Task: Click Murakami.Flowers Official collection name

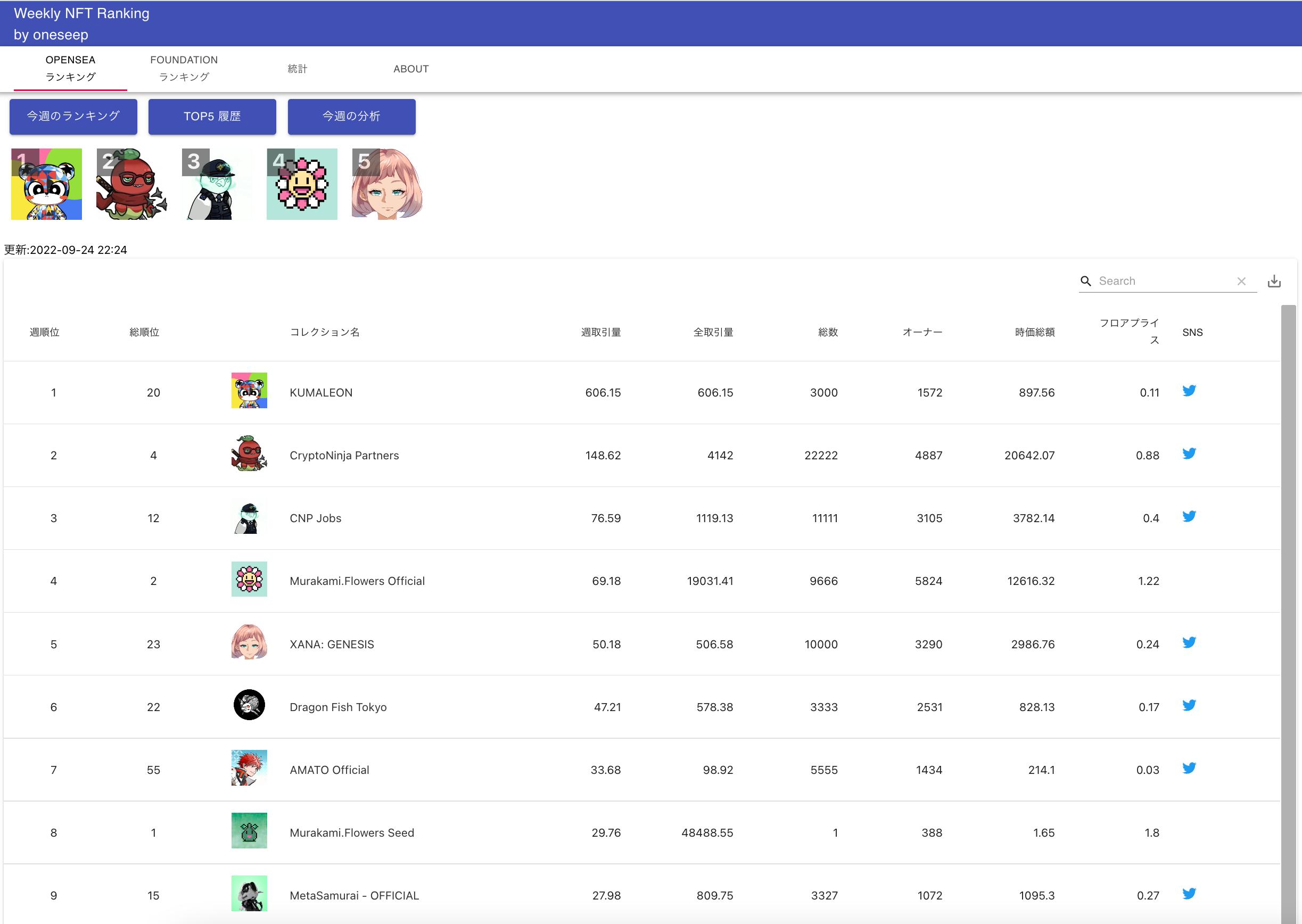Action: [357, 581]
